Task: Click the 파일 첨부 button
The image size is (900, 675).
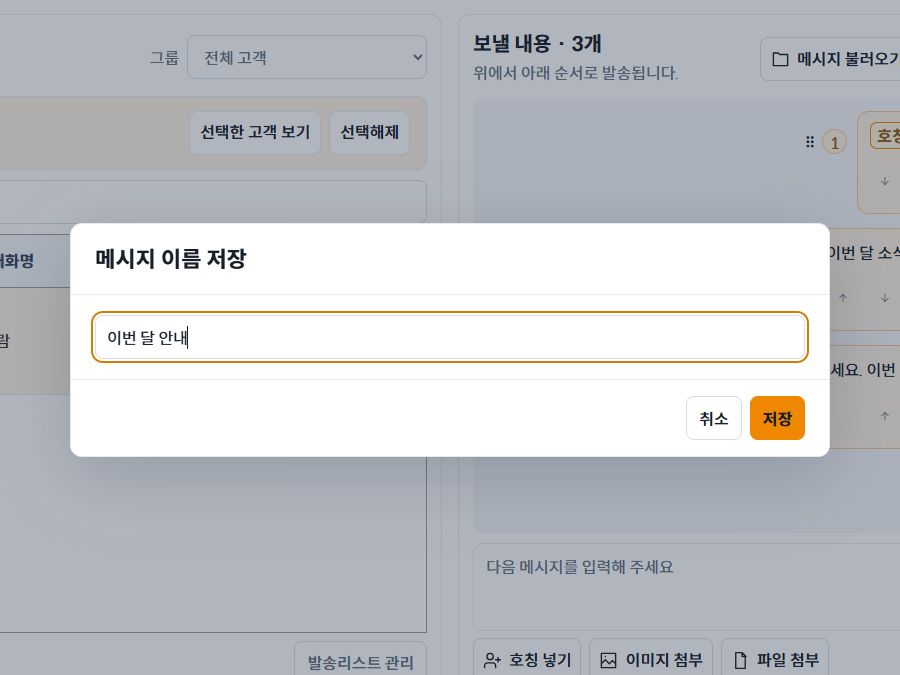Action: click(775, 660)
